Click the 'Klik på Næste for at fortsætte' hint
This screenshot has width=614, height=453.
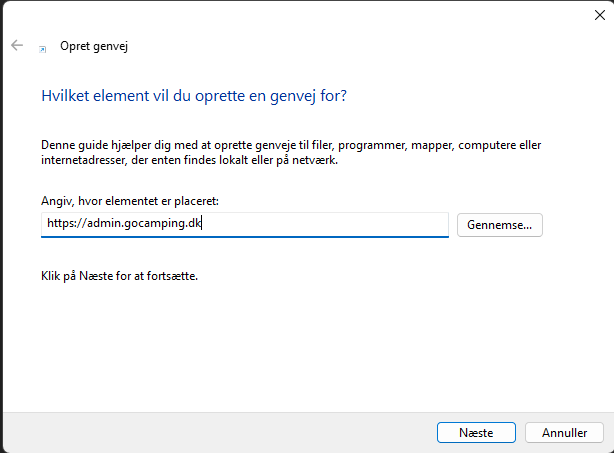(119, 276)
